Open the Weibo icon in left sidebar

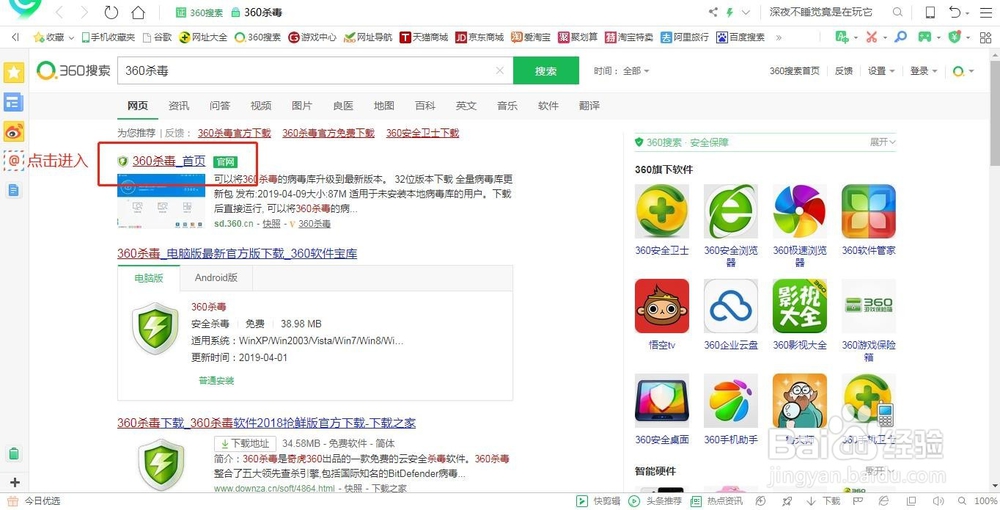[x=13, y=131]
